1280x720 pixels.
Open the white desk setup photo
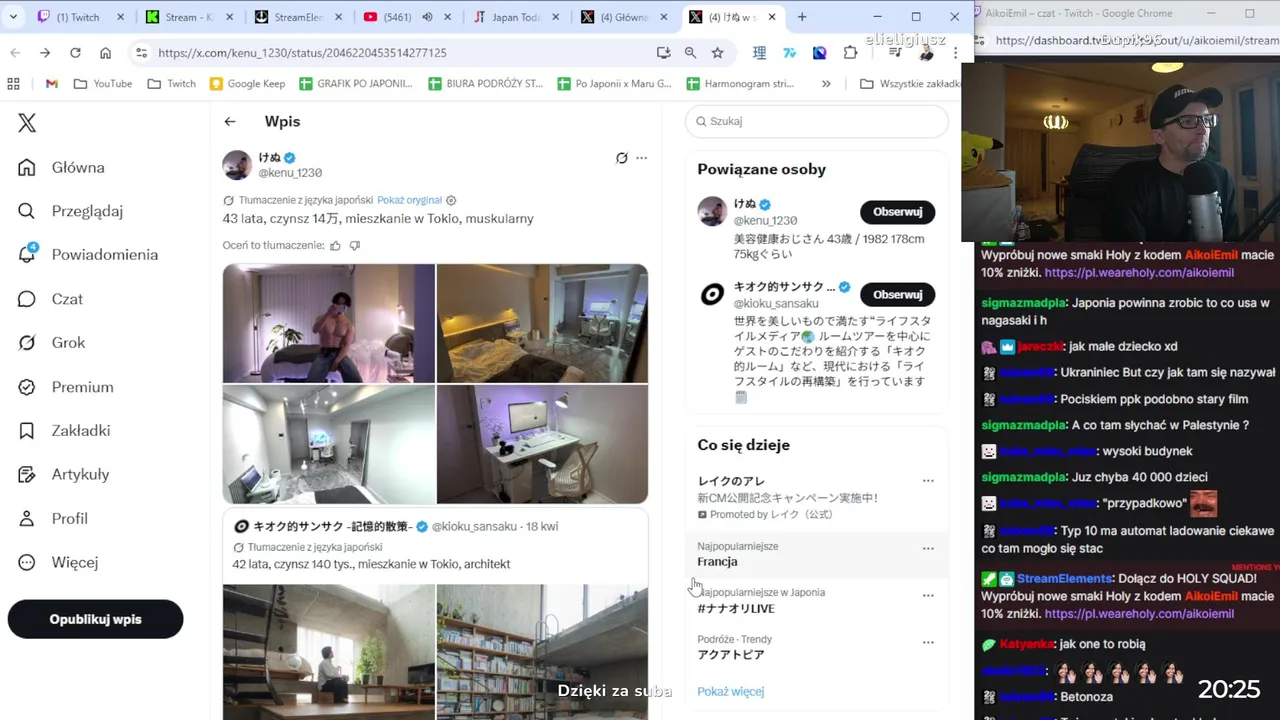click(x=542, y=444)
